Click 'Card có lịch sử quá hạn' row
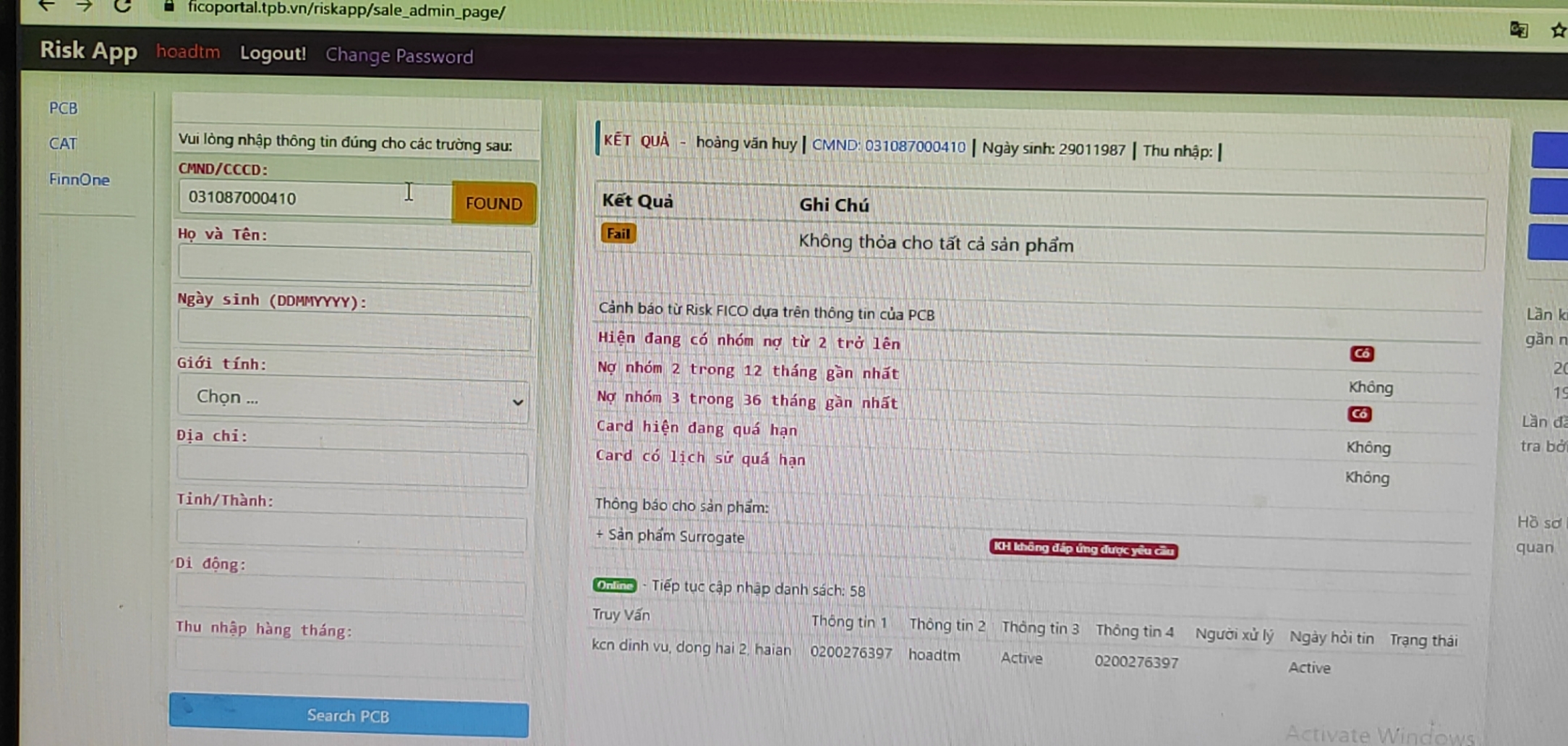 tap(700, 457)
